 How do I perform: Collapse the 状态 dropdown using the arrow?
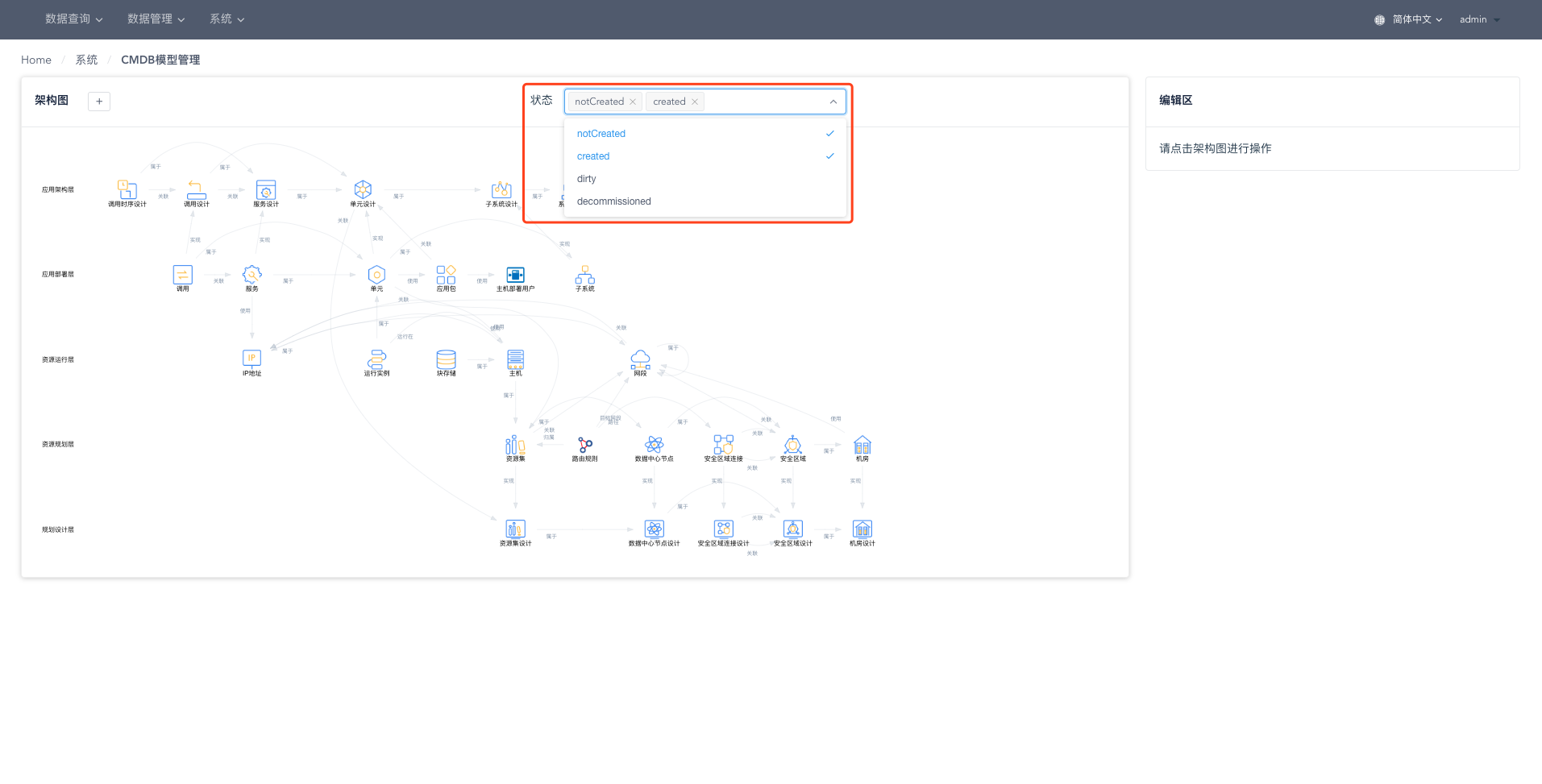(x=833, y=102)
